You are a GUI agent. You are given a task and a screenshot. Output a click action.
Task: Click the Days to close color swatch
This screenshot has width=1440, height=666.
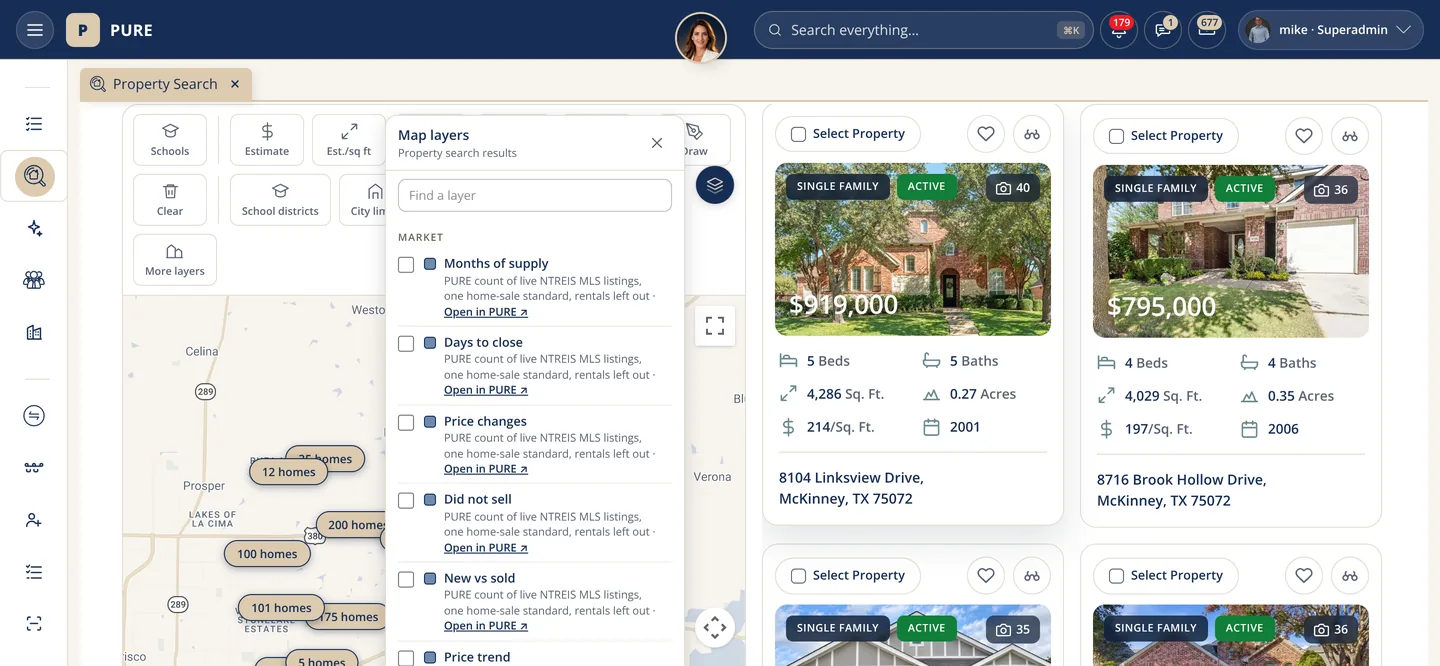tap(430, 343)
